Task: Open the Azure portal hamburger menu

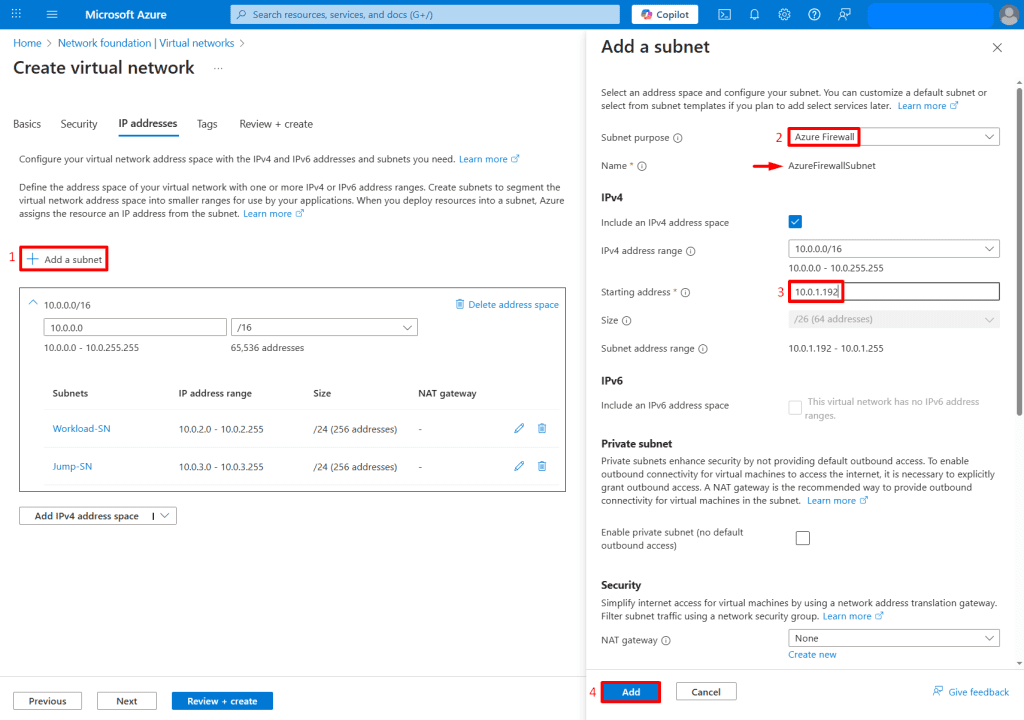Action: tap(52, 14)
